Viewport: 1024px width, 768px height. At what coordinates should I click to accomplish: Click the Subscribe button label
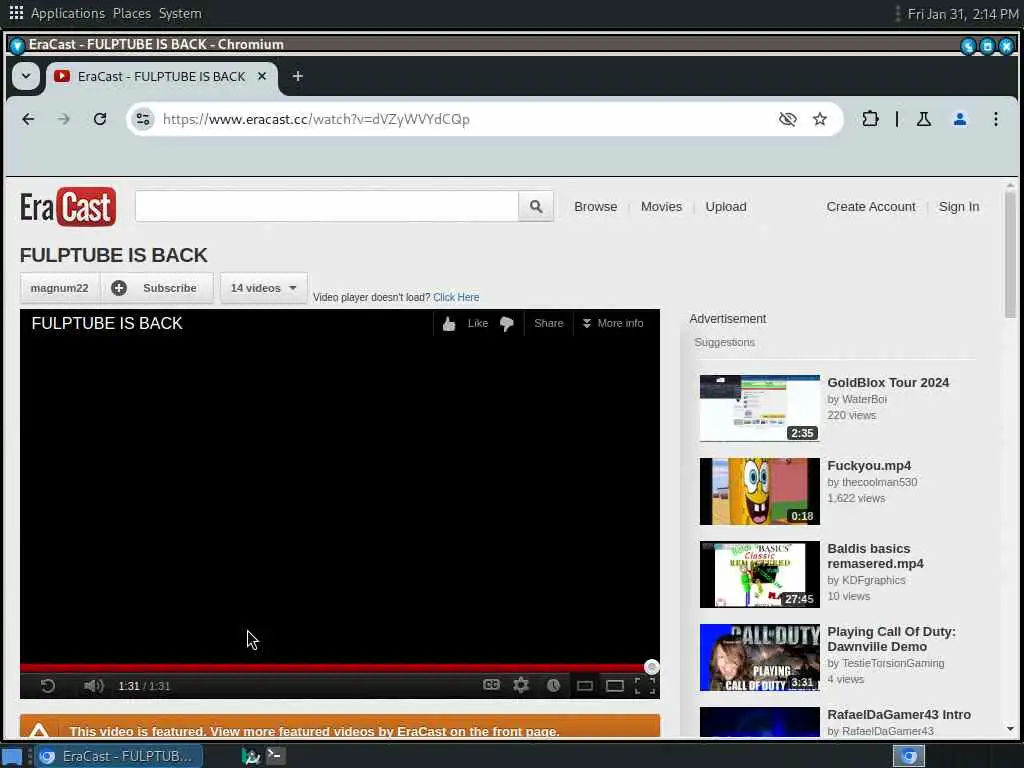pyautogui.click(x=170, y=288)
